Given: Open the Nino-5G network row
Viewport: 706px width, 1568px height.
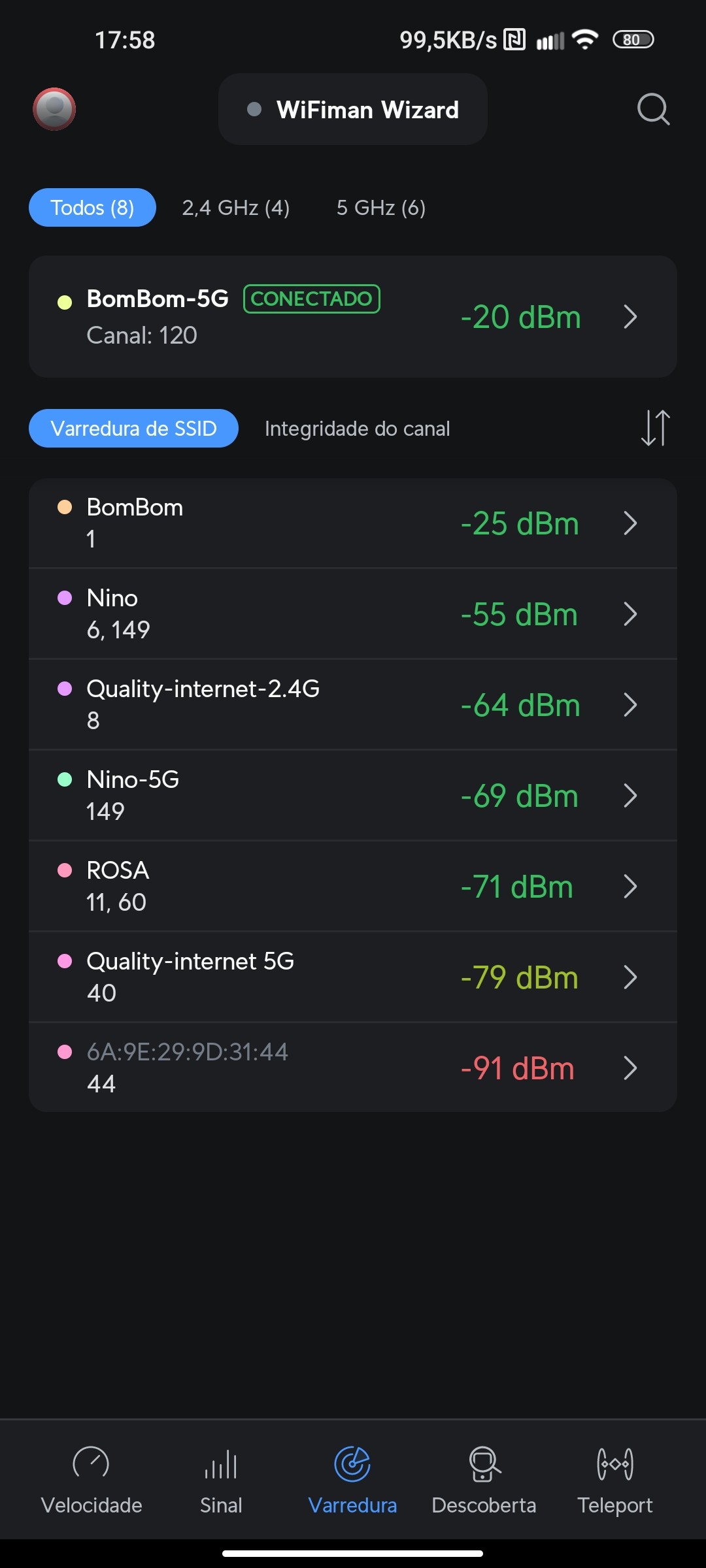Looking at the screenshot, I should (x=327, y=795).
